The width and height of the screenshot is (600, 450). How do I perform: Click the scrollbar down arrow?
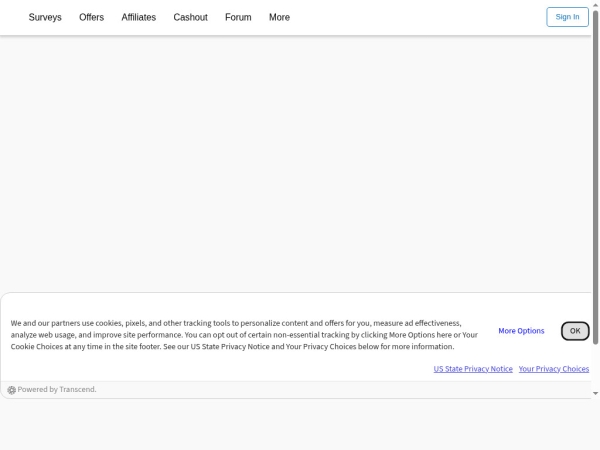coord(595,393)
